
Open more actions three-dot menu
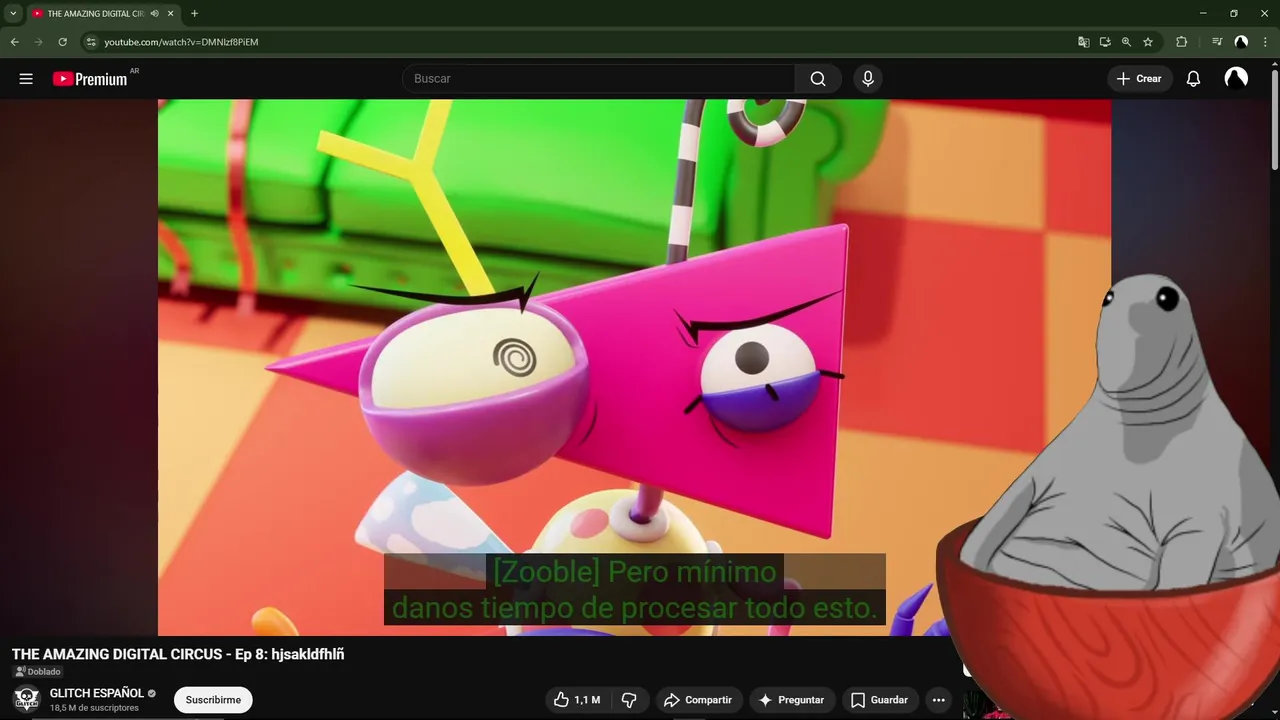click(938, 700)
